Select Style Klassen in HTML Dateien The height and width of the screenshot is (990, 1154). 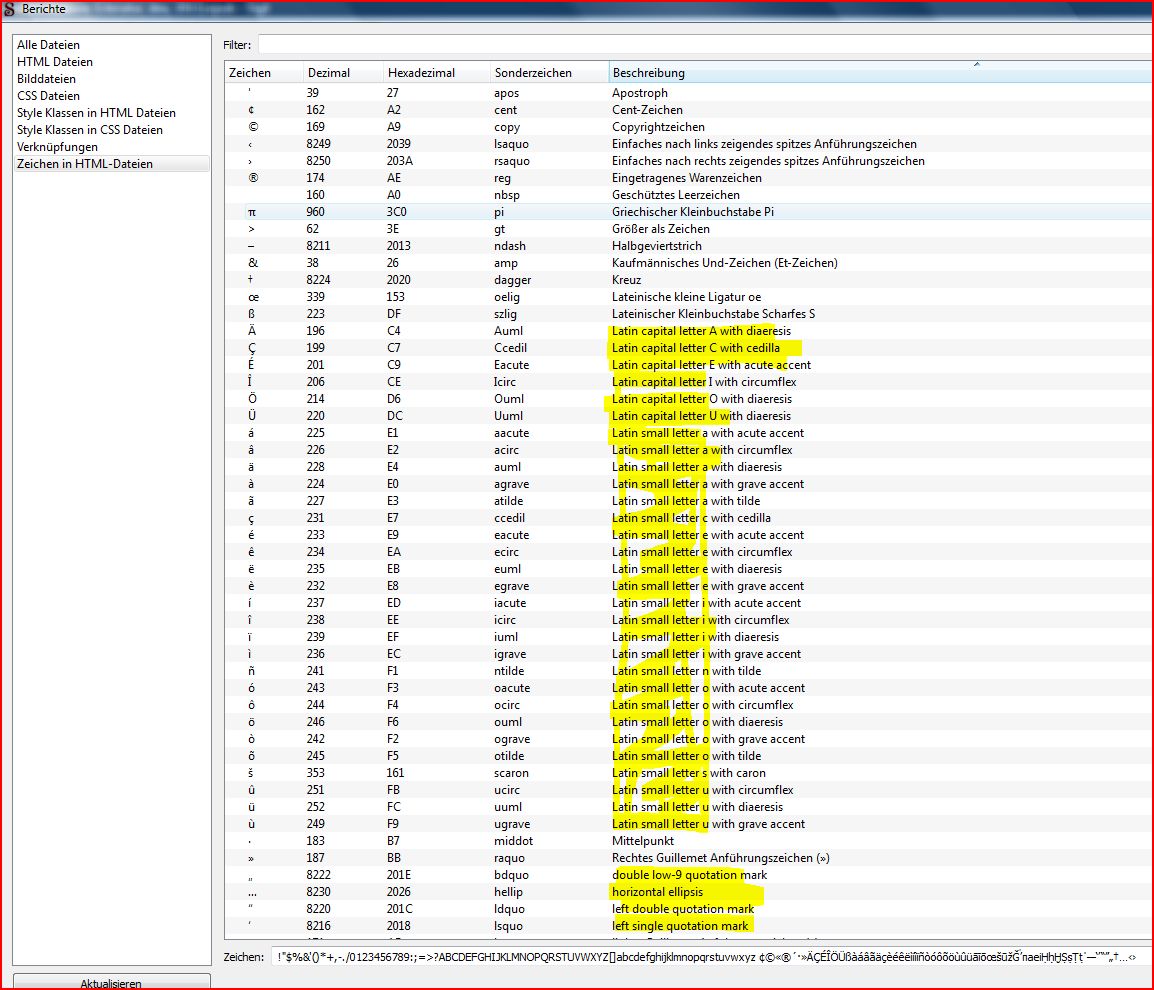pos(96,113)
